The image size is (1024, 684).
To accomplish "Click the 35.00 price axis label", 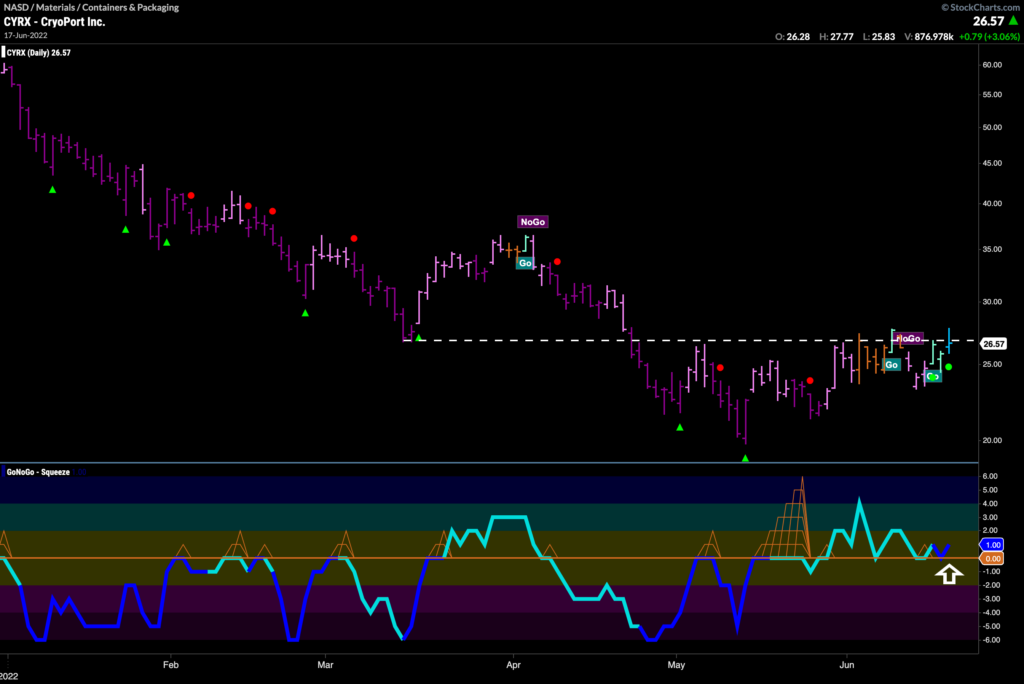I will [992, 249].
